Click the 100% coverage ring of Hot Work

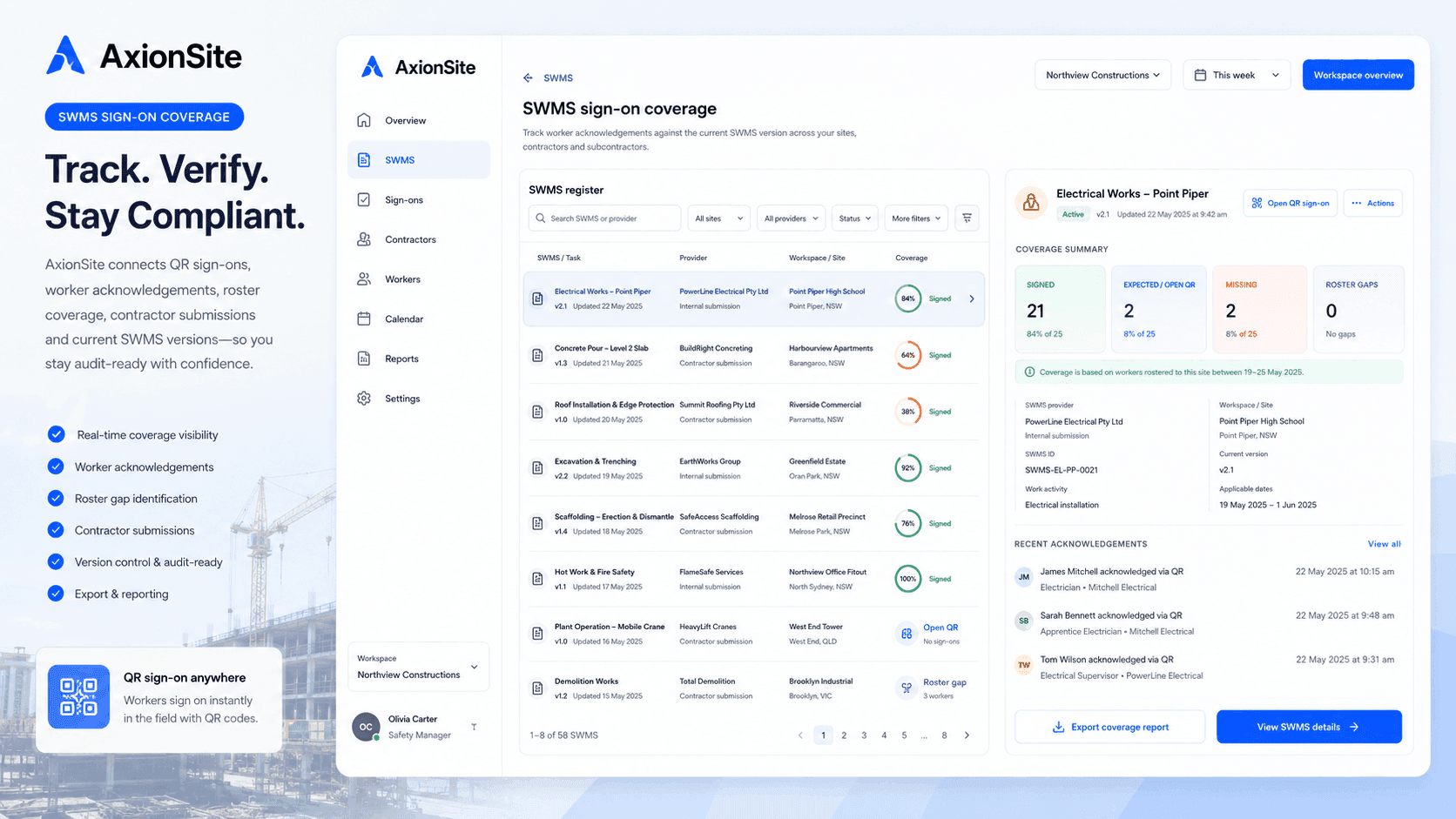pyautogui.click(x=907, y=579)
